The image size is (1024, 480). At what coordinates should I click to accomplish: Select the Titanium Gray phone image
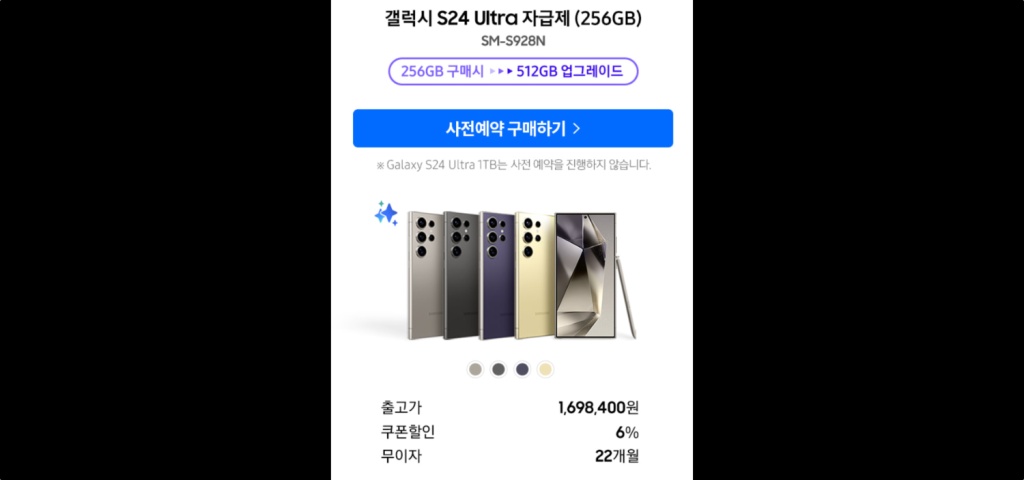[424, 275]
